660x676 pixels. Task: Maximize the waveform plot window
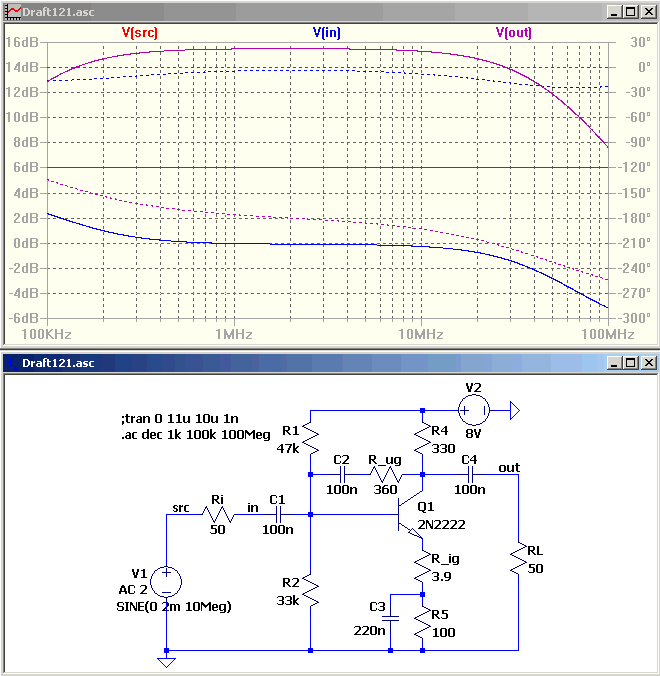[631, 12]
